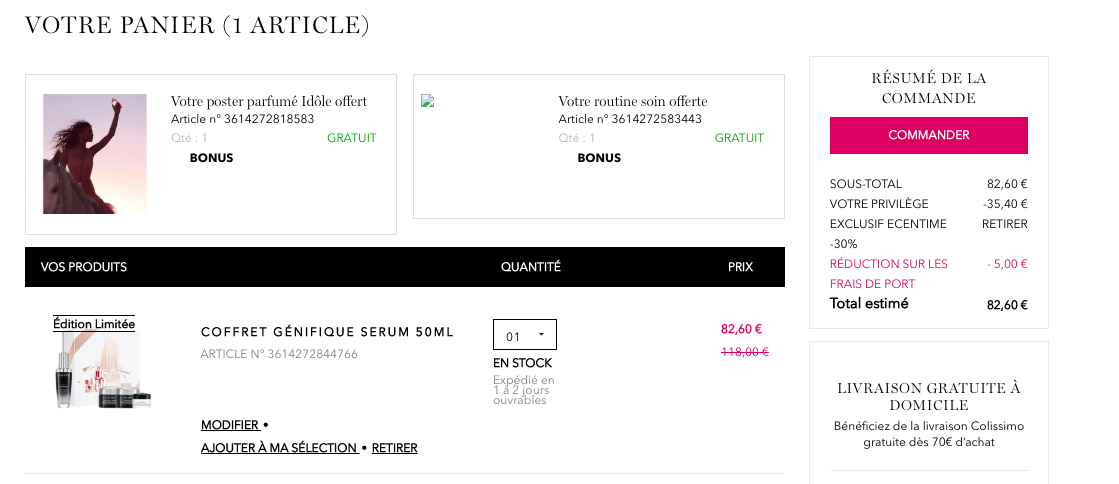Click the BONUS label on poster offer
The image size is (1119, 484).
(x=211, y=158)
